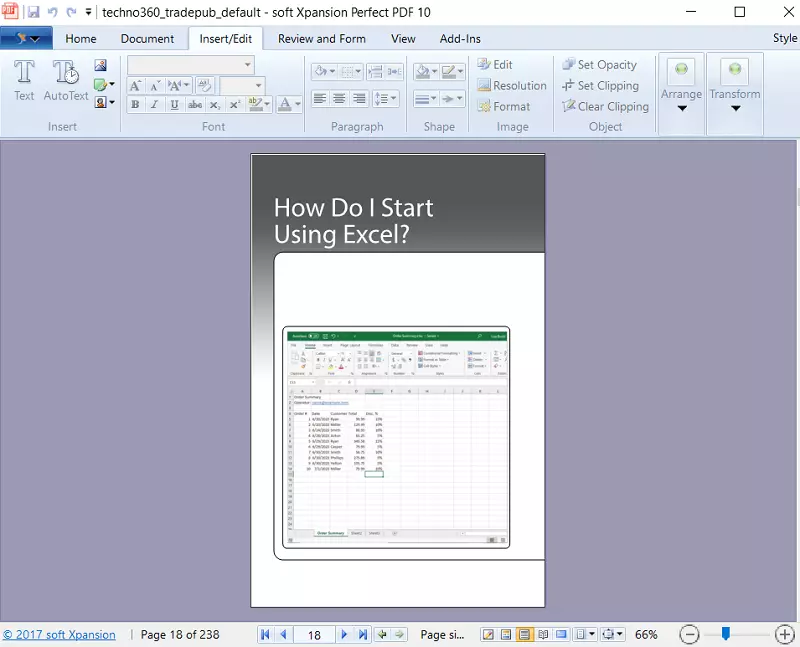Open the Document tab
The width and height of the screenshot is (800, 647).
[147, 39]
